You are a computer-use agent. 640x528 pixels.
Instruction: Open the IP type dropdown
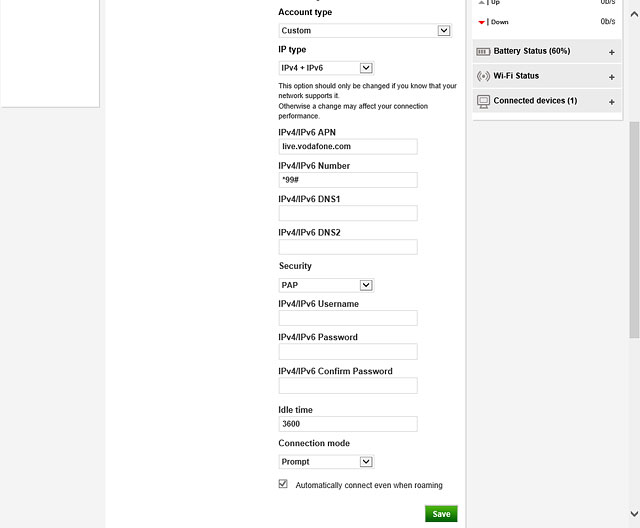click(326, 68)
